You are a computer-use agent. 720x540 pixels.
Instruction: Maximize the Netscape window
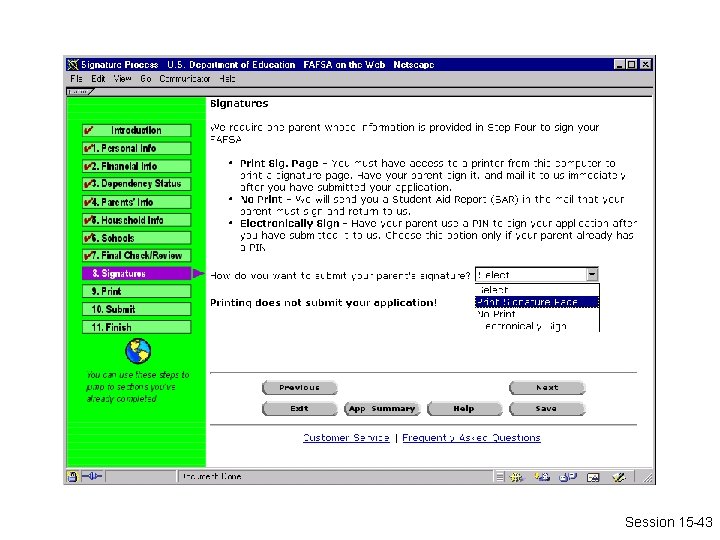pos(631,65)
